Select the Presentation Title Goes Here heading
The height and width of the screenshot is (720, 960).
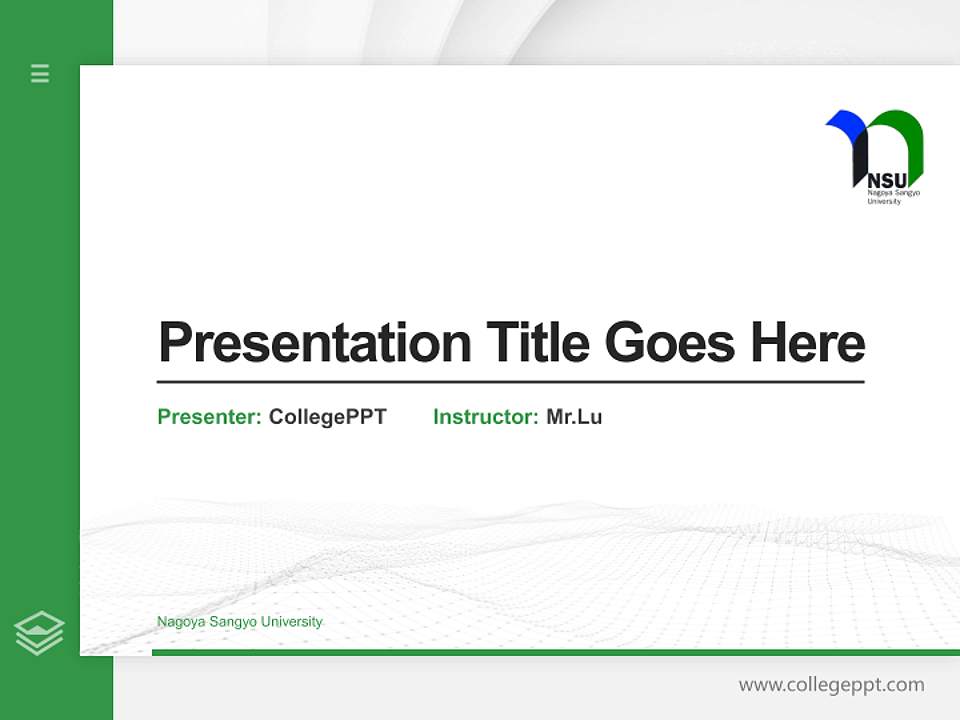pos(512,343)
